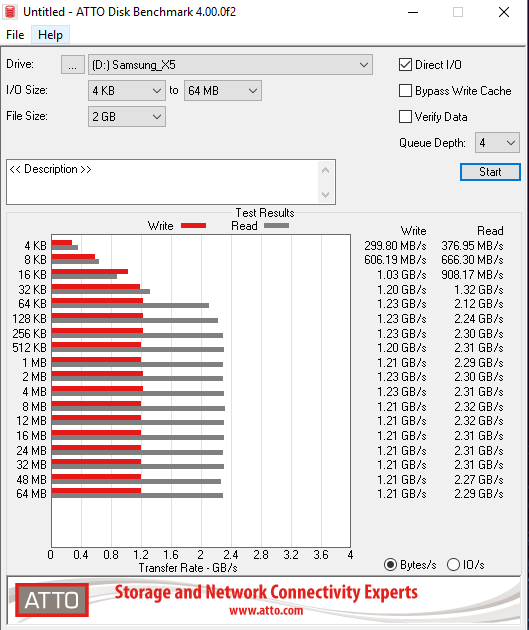The width and height of the screenshot is (529, 630).
Task: Switch results to IO/s
Action: (x=453, y=565)
